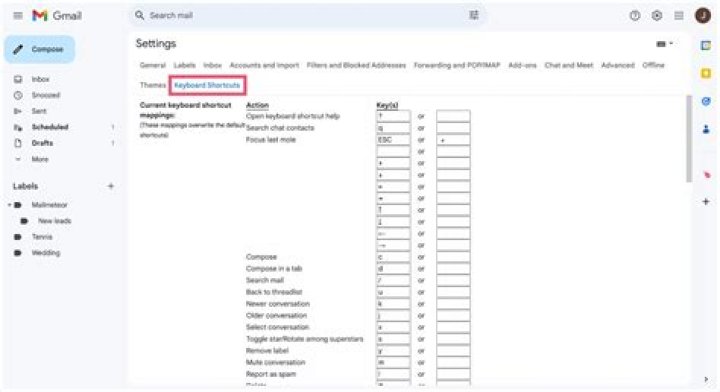Image resolution: width=720 pixels, height=392 pixels.
Task: Open the red add-on side panel icon
Action: pos(706,174)
